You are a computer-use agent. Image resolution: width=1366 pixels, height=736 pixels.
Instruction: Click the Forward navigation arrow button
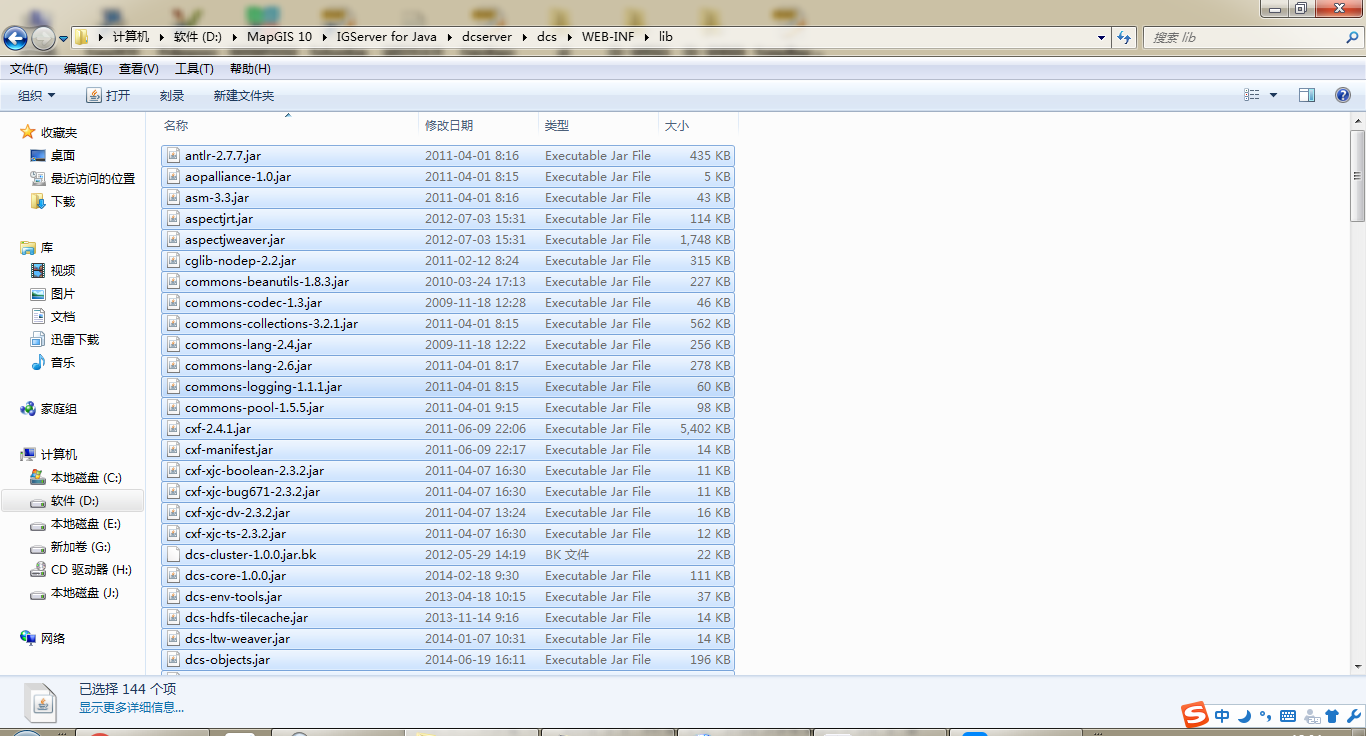pyautogui.click(x=44, y=38)
